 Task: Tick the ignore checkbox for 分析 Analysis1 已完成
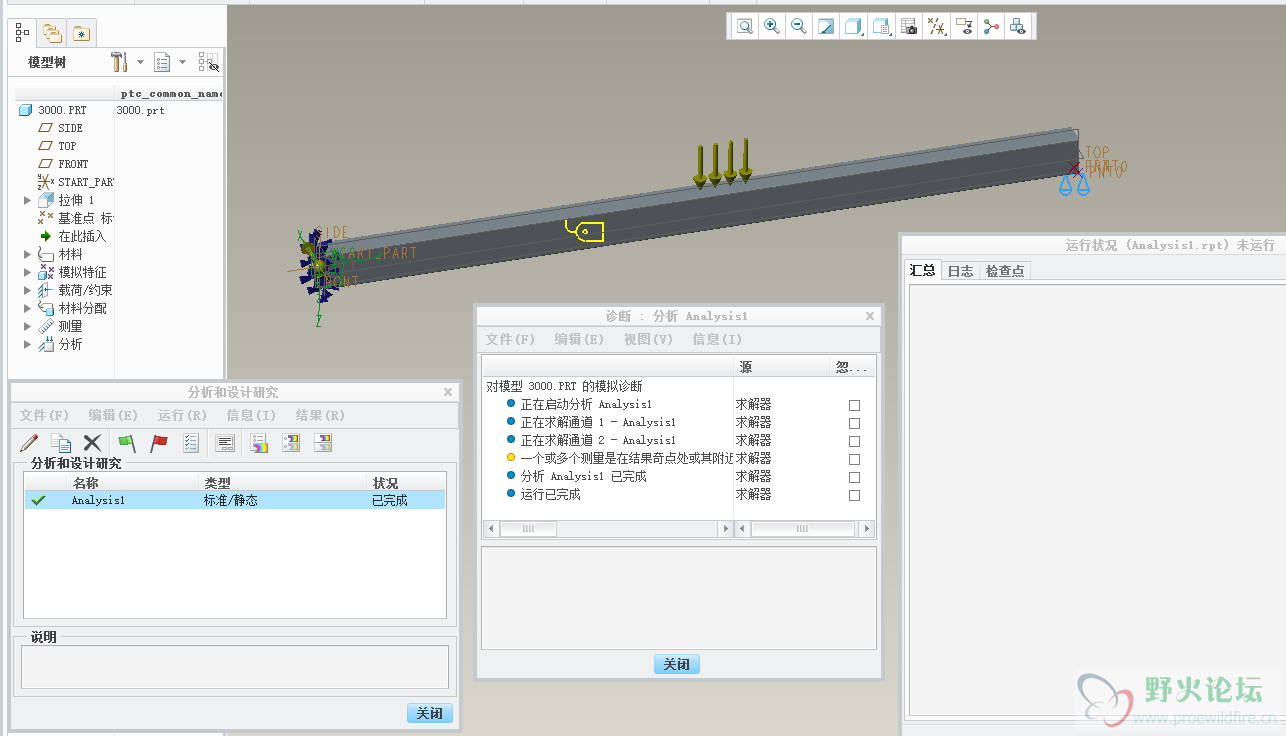pyautogui.click(x=854, y=477)
